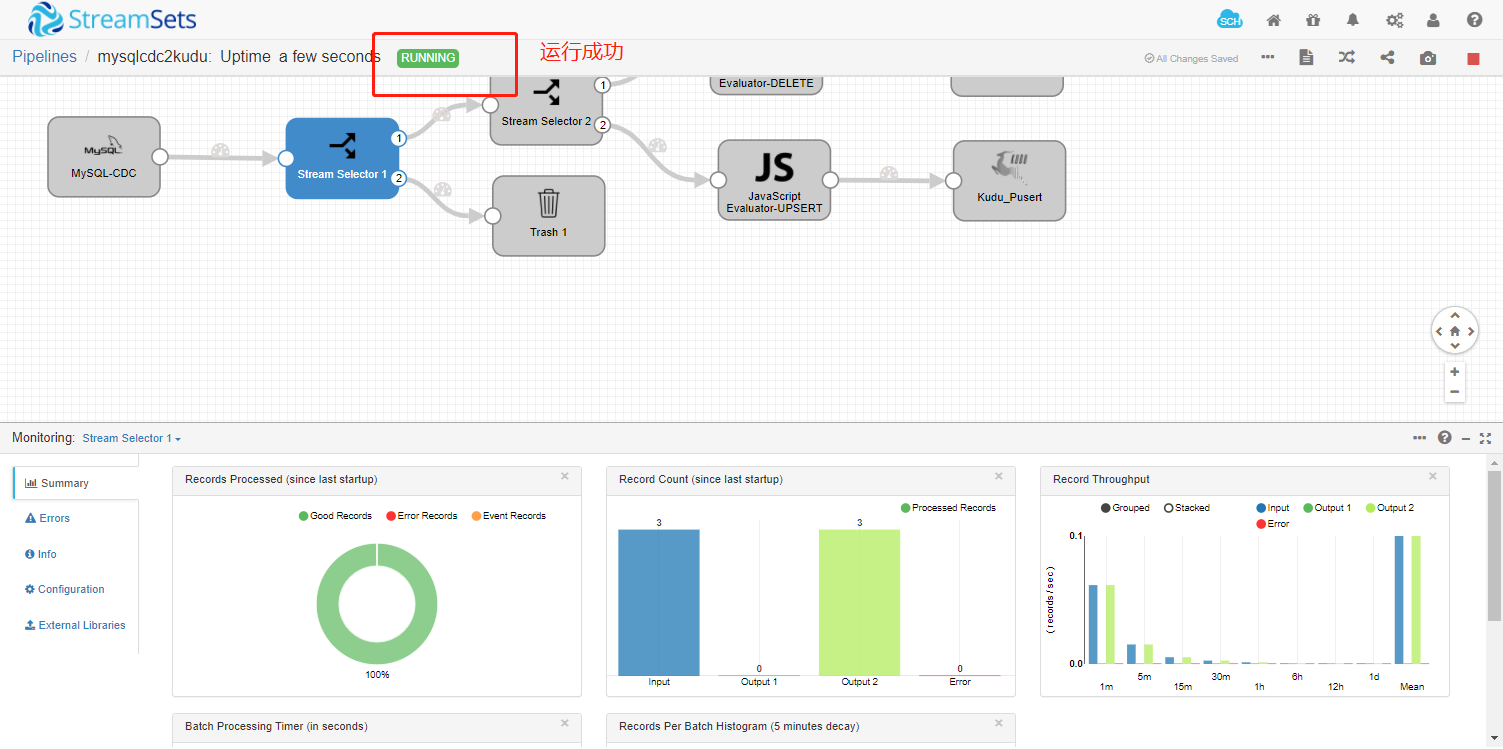Toggle Good Records legend item
1503x749 pixels.
tap(335, 516)
